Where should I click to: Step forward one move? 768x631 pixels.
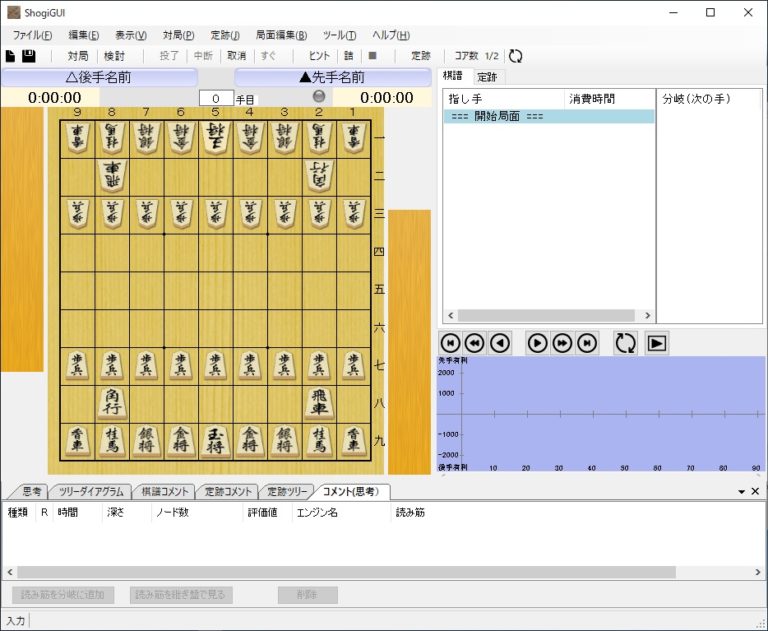[537, 343]
